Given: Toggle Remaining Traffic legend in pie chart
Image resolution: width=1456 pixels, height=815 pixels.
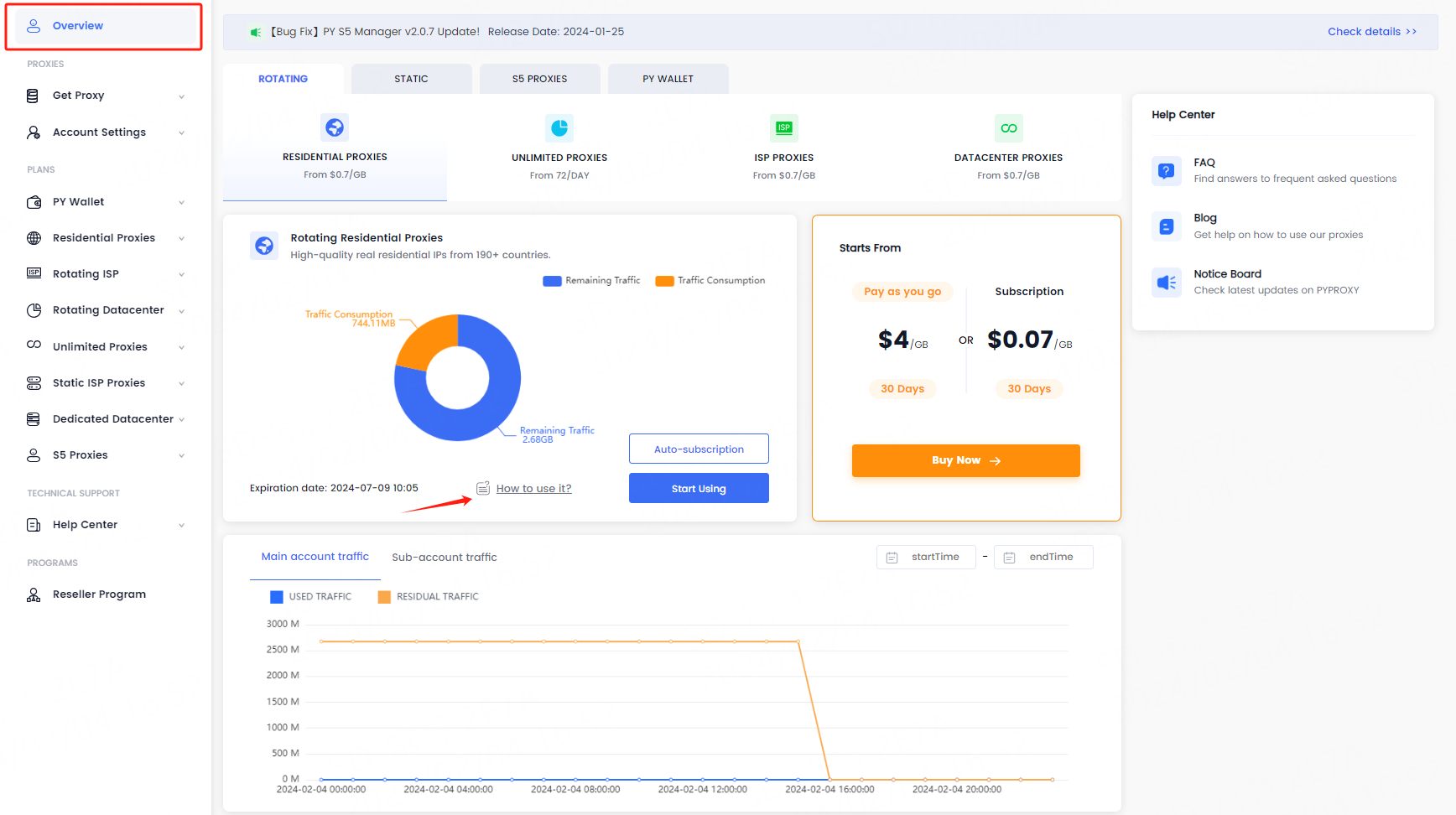Looking at the screenshot, I should (591, 281).
